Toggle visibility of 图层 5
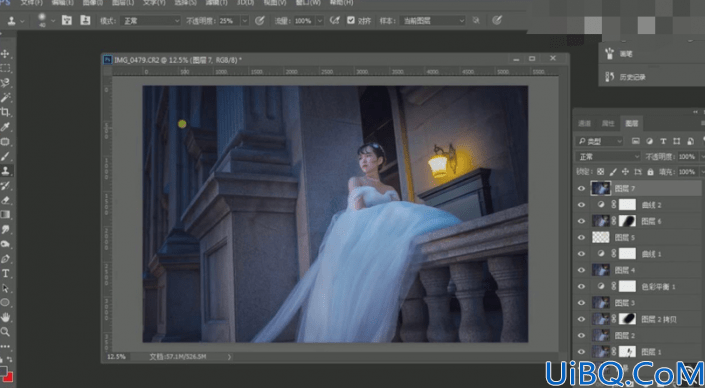This screenshot has height=388, width=705. pyautogui.click(x=581, y=237)
